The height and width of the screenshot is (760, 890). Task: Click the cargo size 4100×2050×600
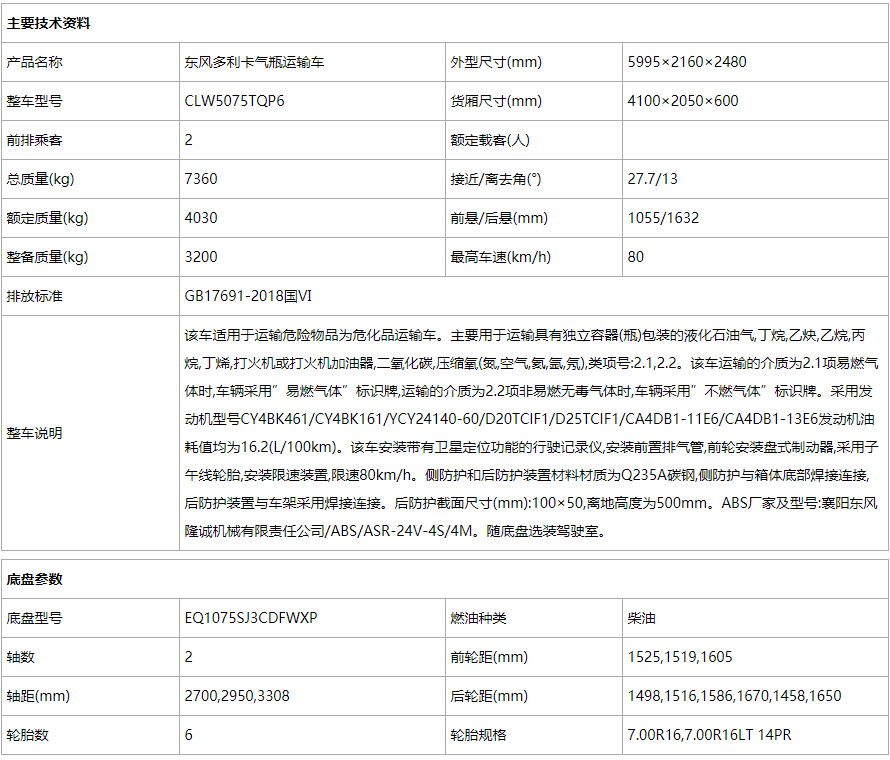[x=683, y=101]
